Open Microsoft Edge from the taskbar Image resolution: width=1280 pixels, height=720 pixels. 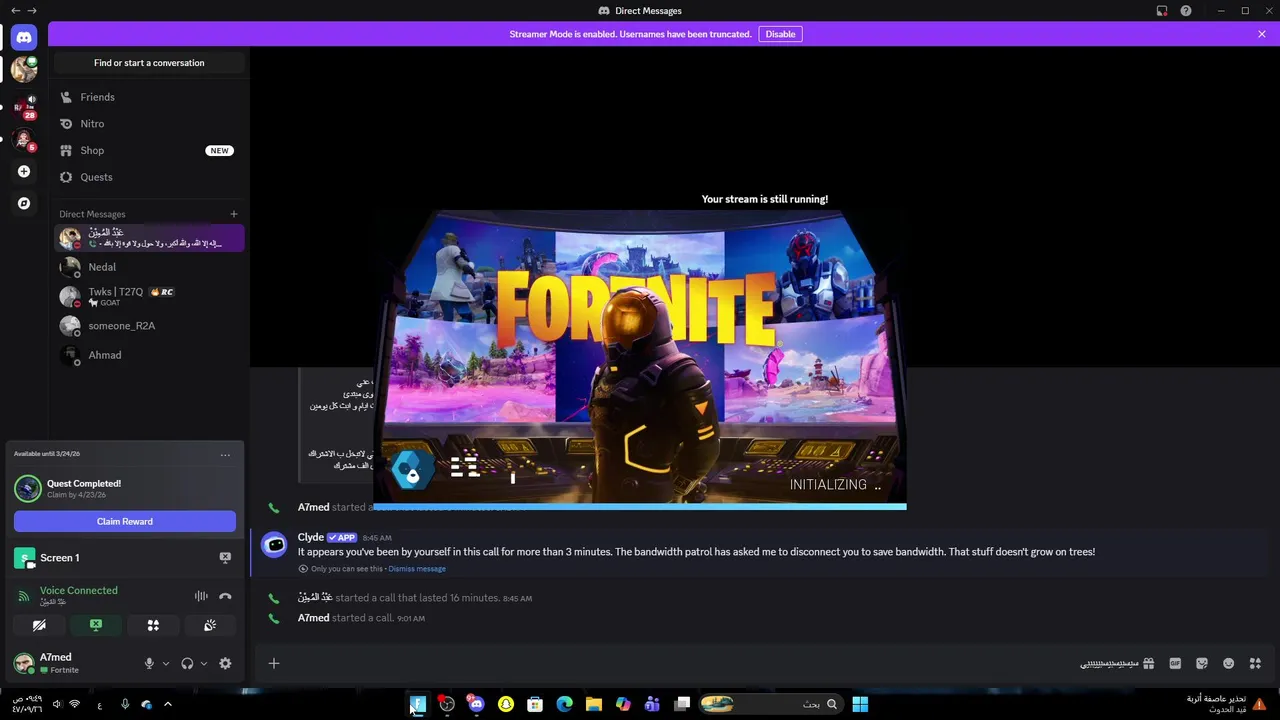[564, 704]
